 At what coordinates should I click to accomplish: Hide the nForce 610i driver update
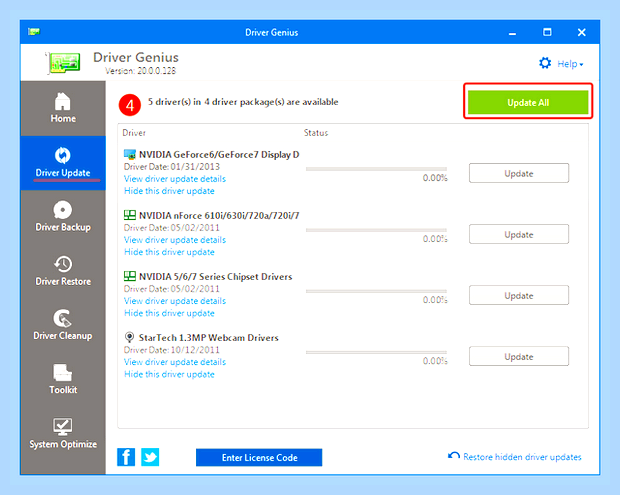(169, 252)
